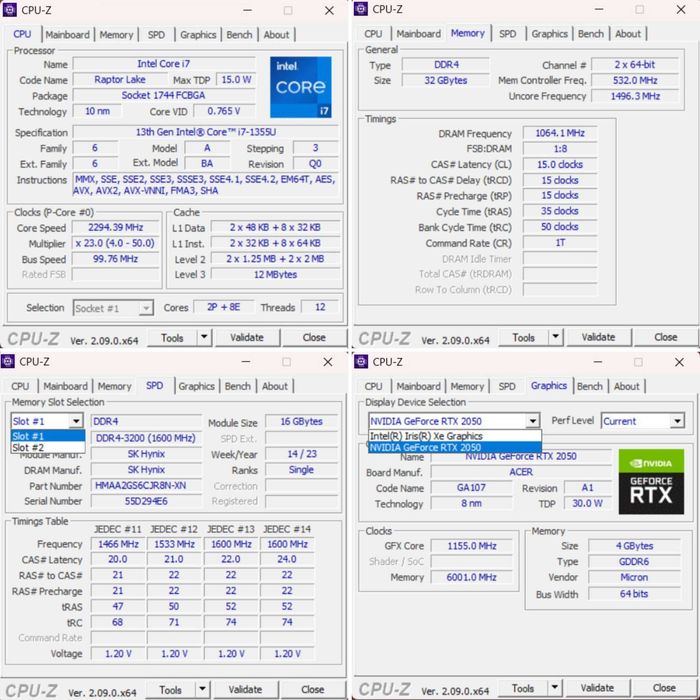This screenshot has width=700, height=700.
Task: Expand Tools dropdown arrow in SPD window
Action: (202, 690)
